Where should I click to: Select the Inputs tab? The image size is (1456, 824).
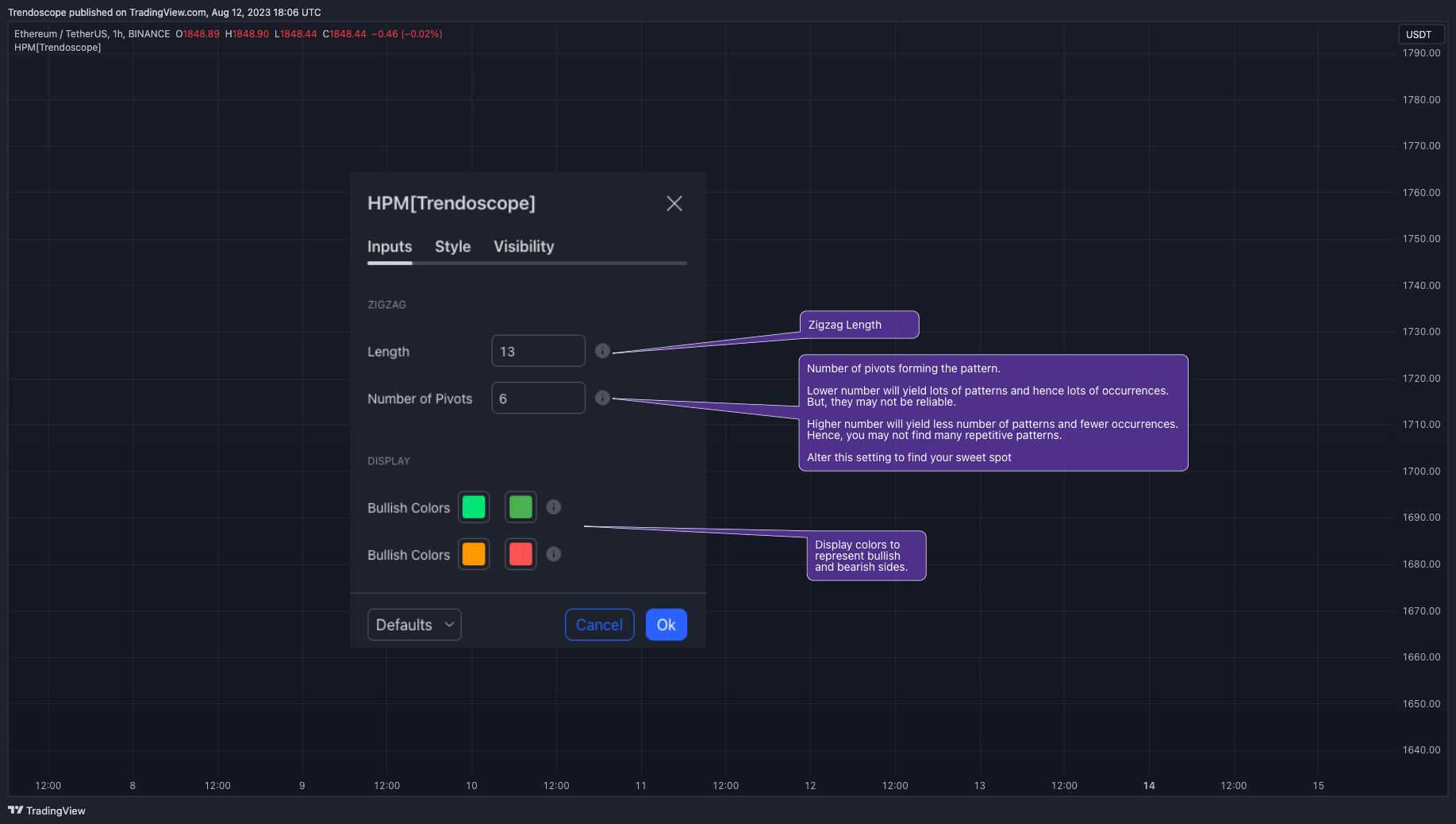coord(390,247)
